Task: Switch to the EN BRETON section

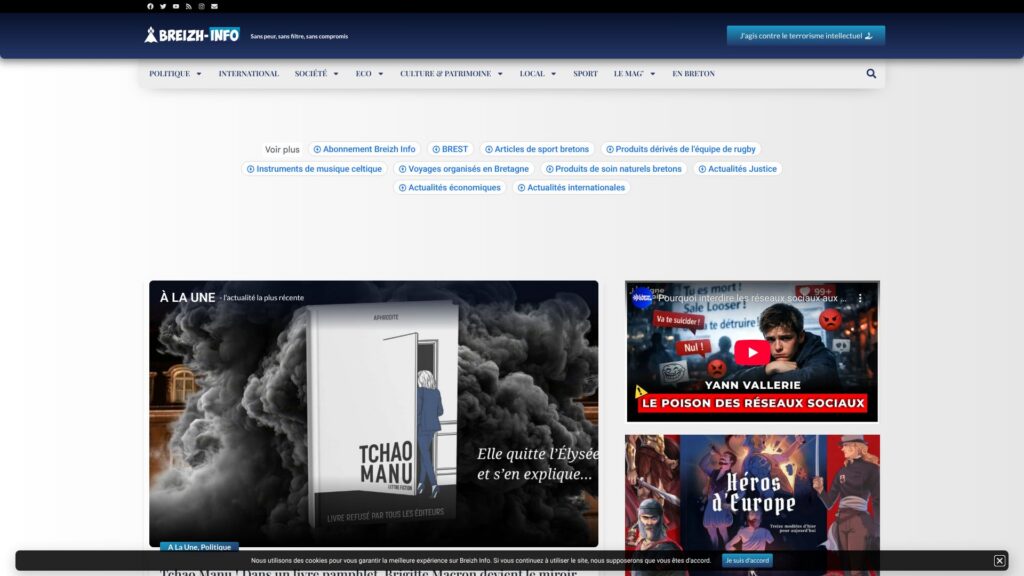Action: 693,73
